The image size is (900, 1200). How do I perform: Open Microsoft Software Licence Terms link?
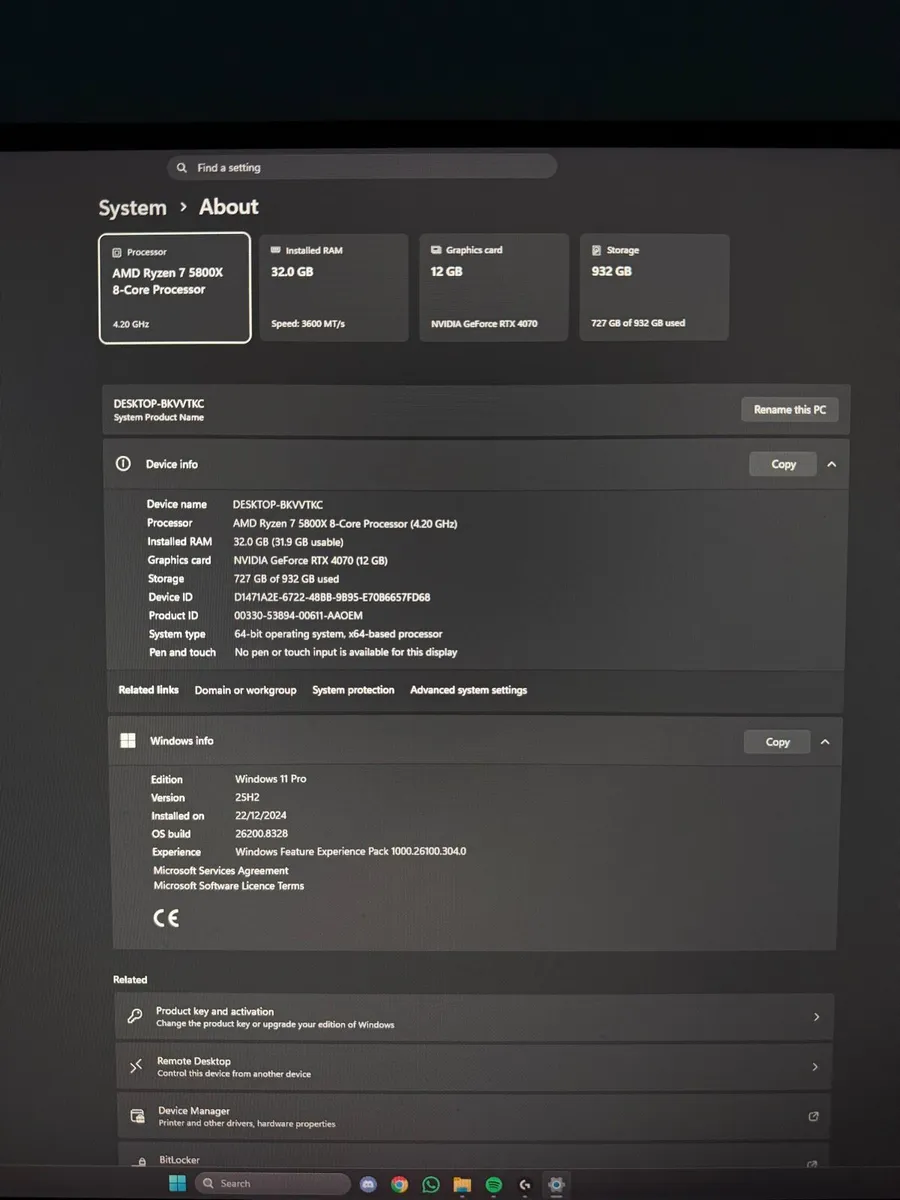pyautogui.click(x=229, y=886)
